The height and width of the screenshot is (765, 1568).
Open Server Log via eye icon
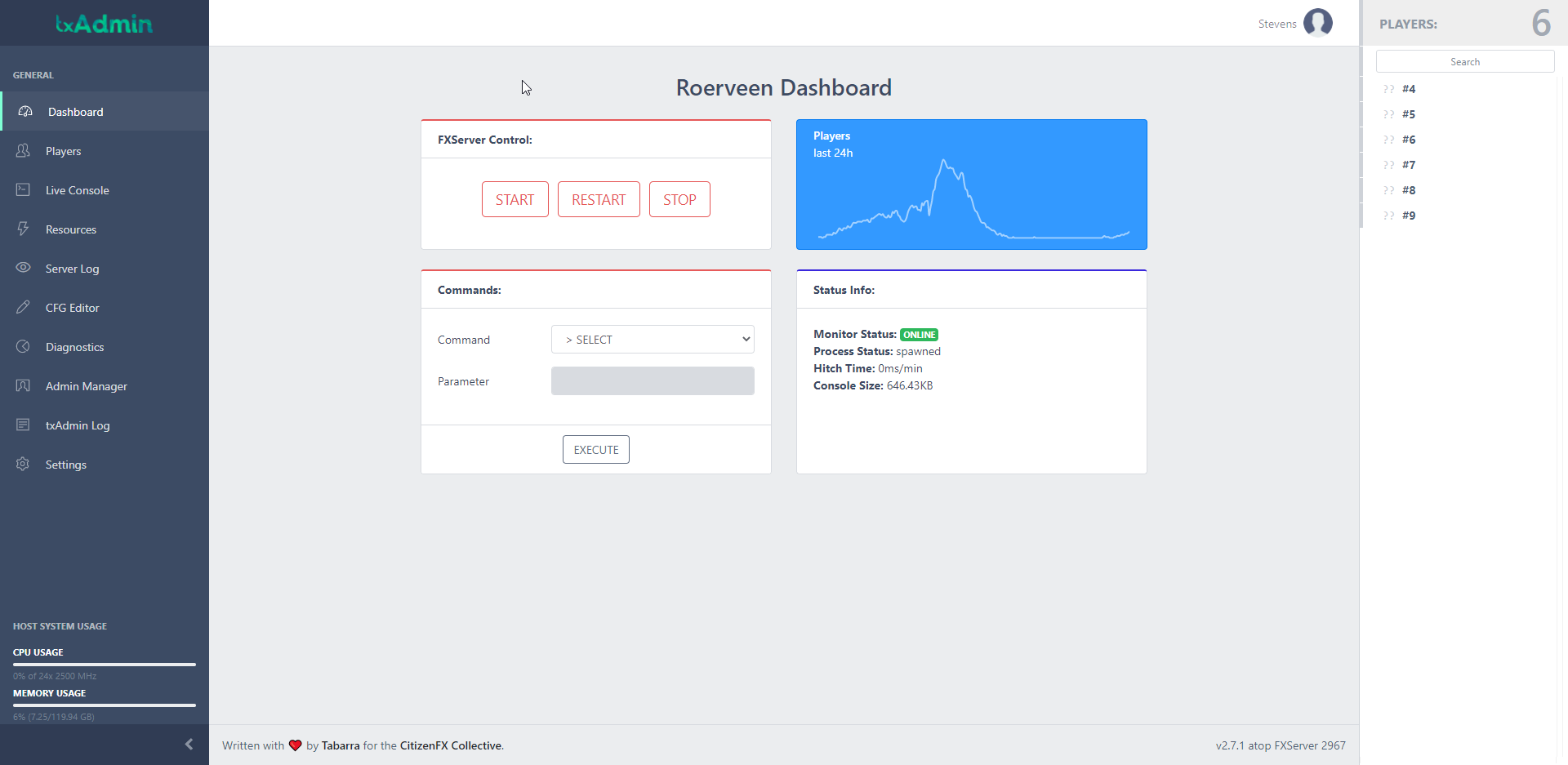[23, 268]
